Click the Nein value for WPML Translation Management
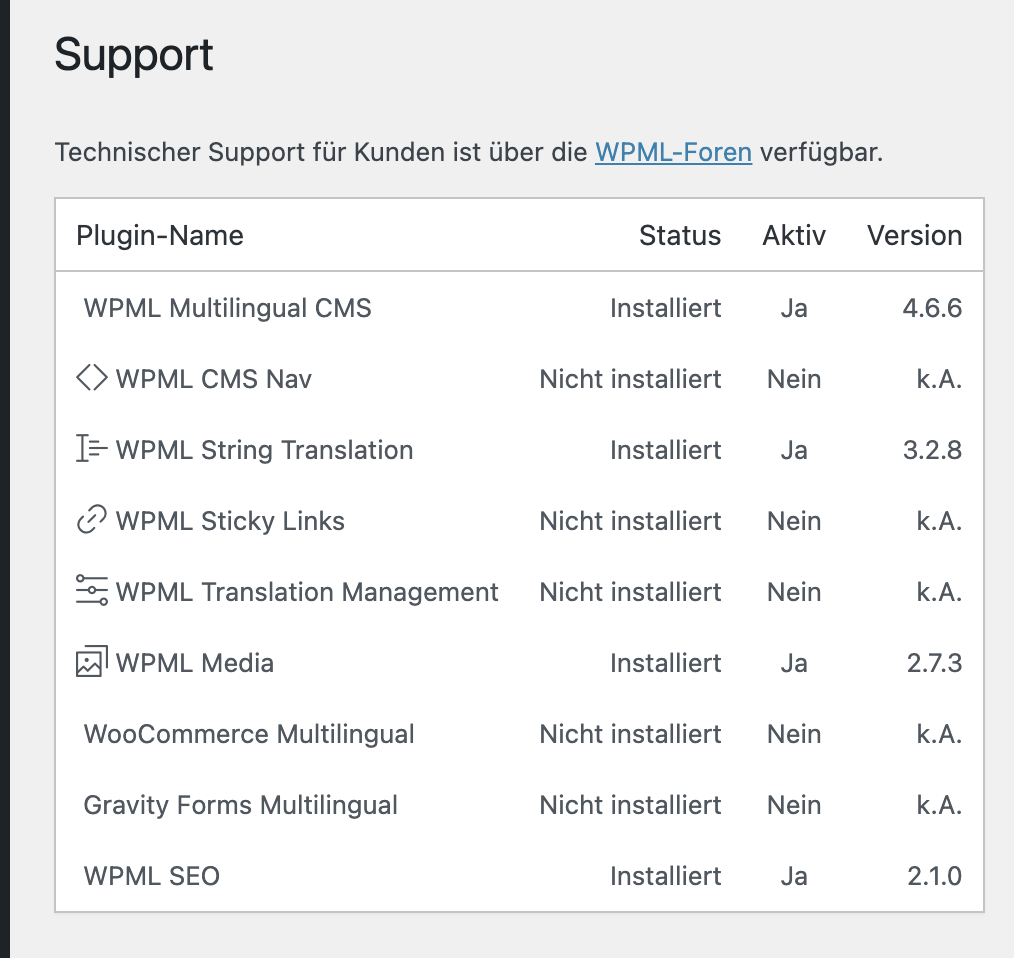 click(x=794, y=593)
